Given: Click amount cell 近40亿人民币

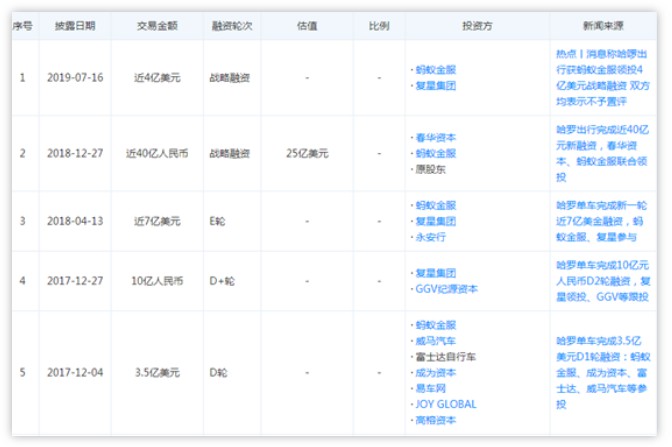Looking at the screenshot, I should tap(157, 153).
